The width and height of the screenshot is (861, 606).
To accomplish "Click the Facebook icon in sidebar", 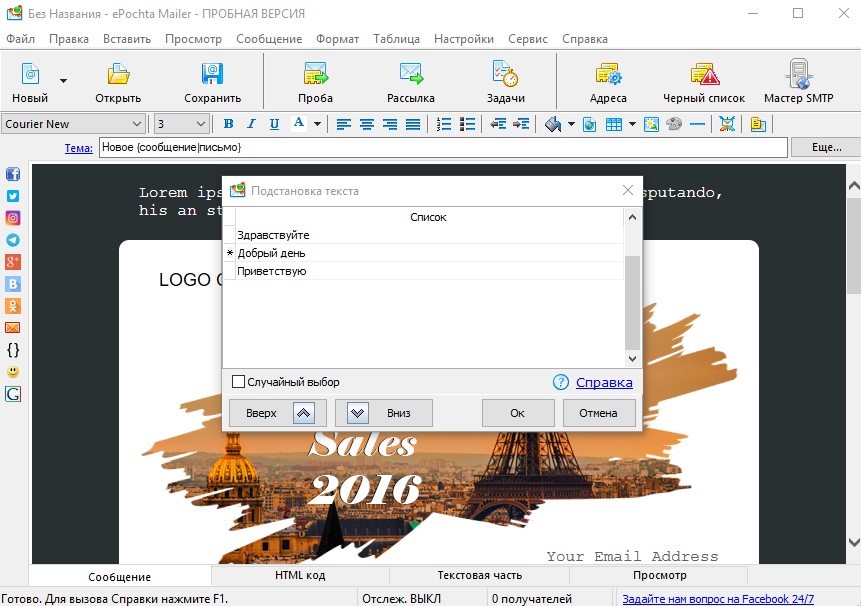I will [13, 175].
